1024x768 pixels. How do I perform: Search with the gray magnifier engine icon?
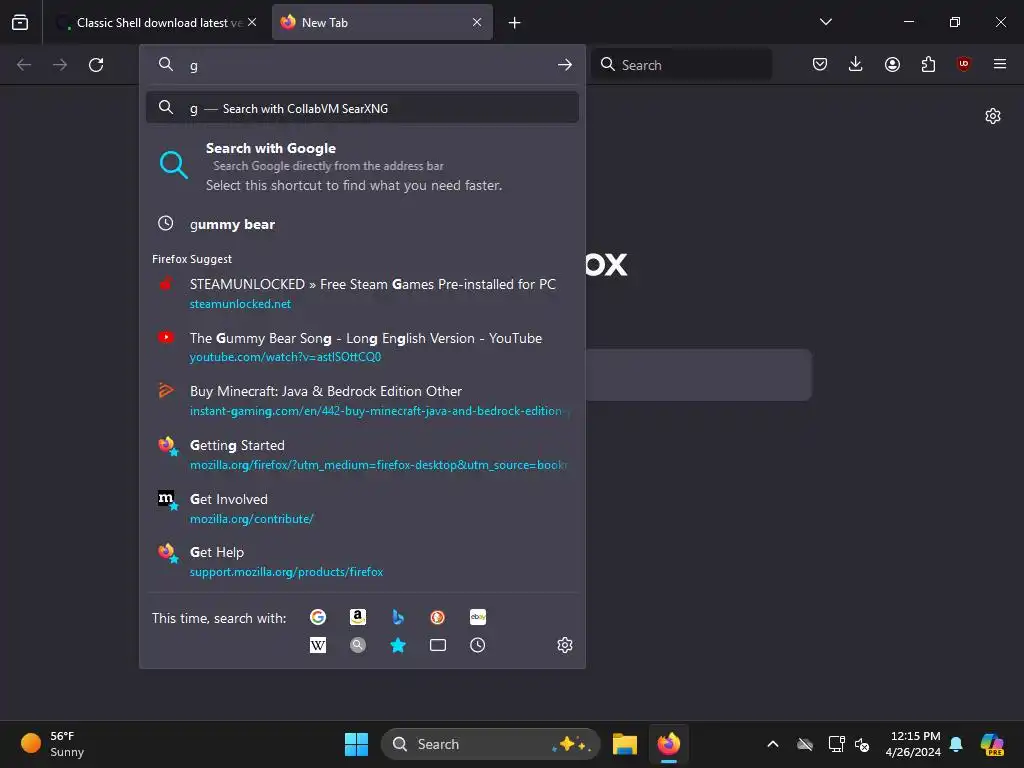point(358,645)
